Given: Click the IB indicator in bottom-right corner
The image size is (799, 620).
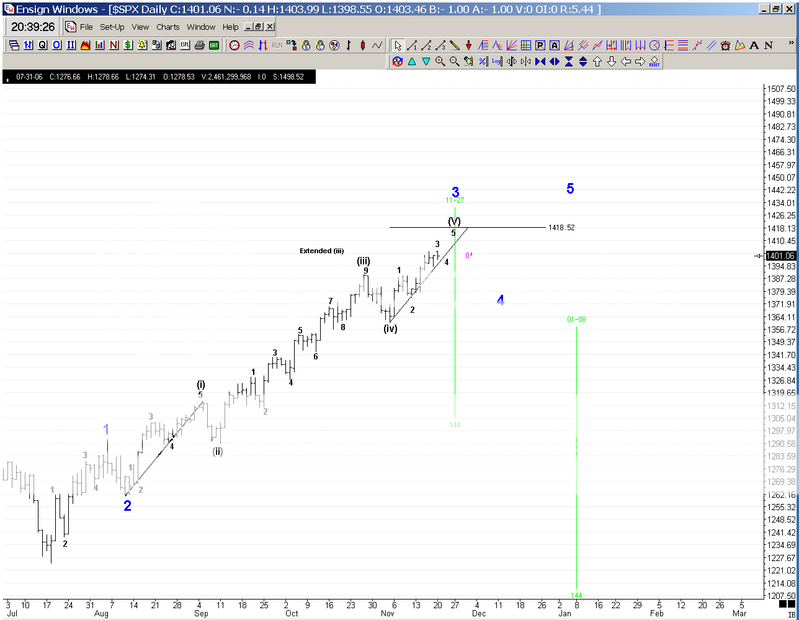Looking at the screenshot, I should click(789, 610).
